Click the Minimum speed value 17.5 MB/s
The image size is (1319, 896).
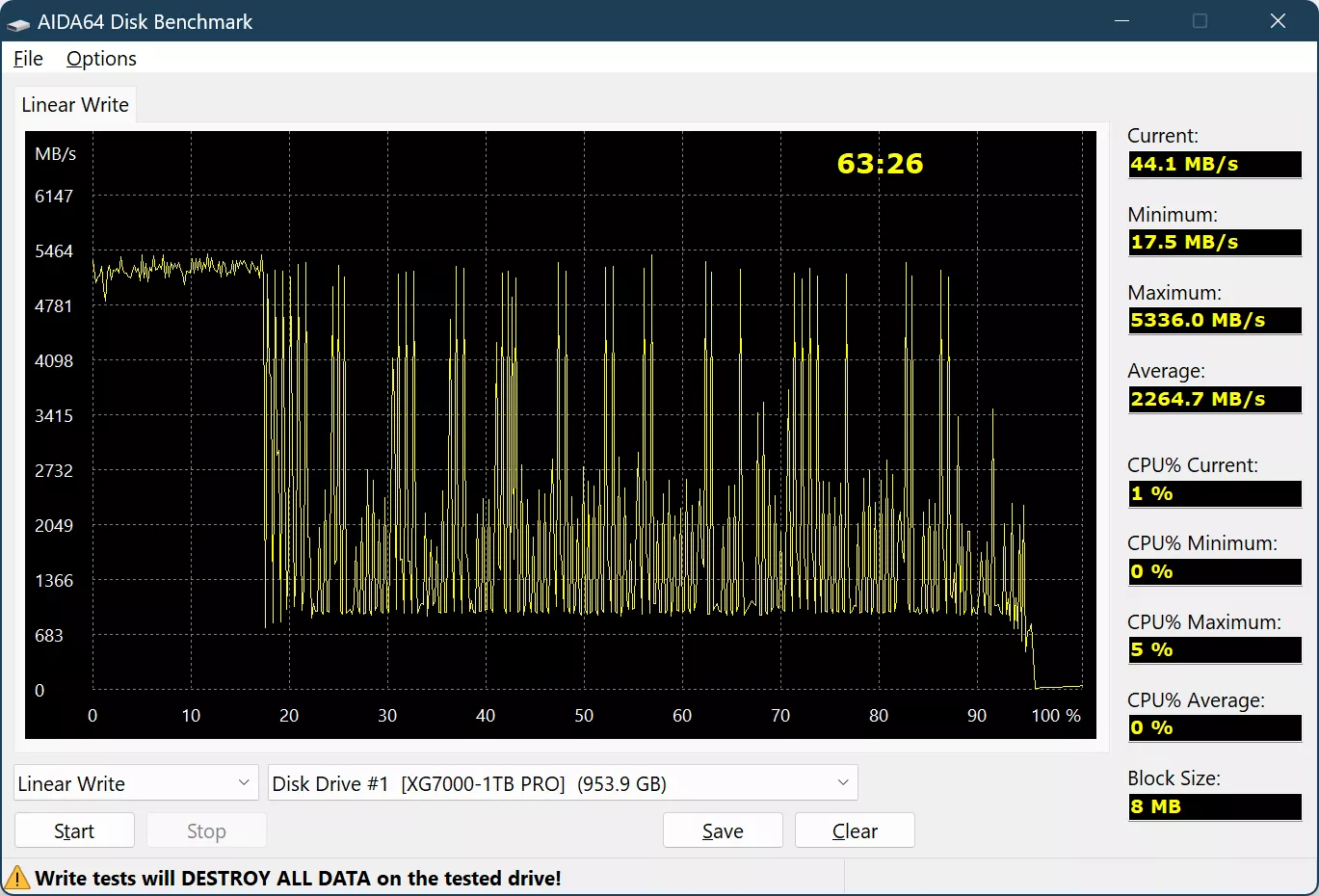point(1215,242)
